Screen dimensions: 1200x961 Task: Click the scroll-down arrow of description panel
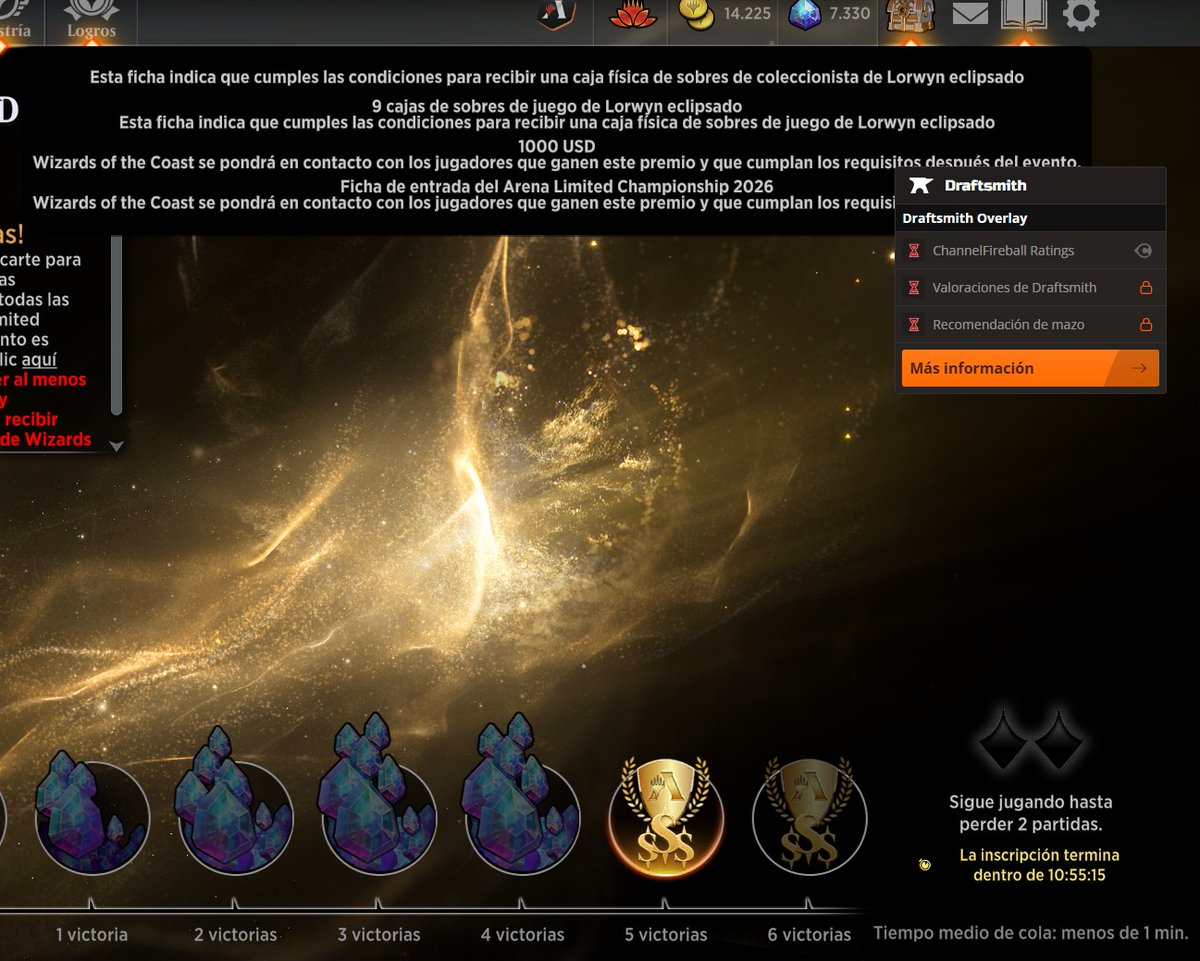click(x=116, y=446)
